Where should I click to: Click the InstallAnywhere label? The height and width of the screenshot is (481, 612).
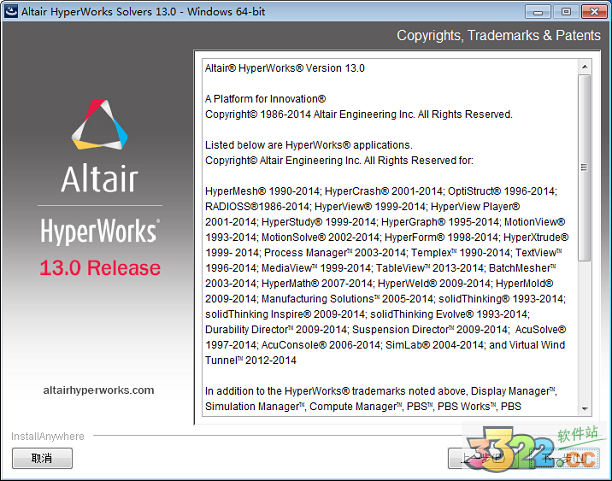(x=48, y=436)
